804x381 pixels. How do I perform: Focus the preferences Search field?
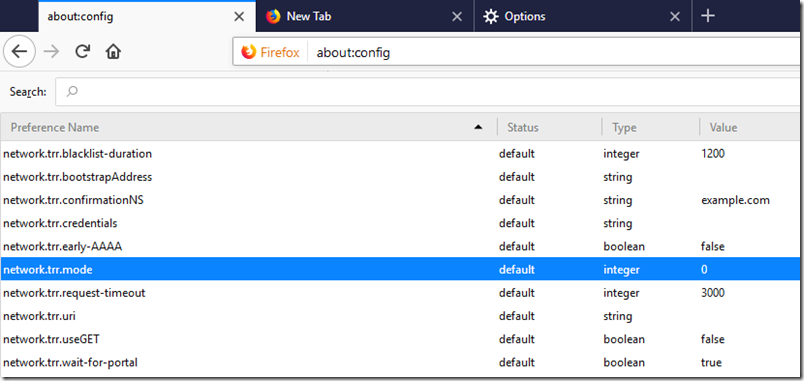pos(429,92)
